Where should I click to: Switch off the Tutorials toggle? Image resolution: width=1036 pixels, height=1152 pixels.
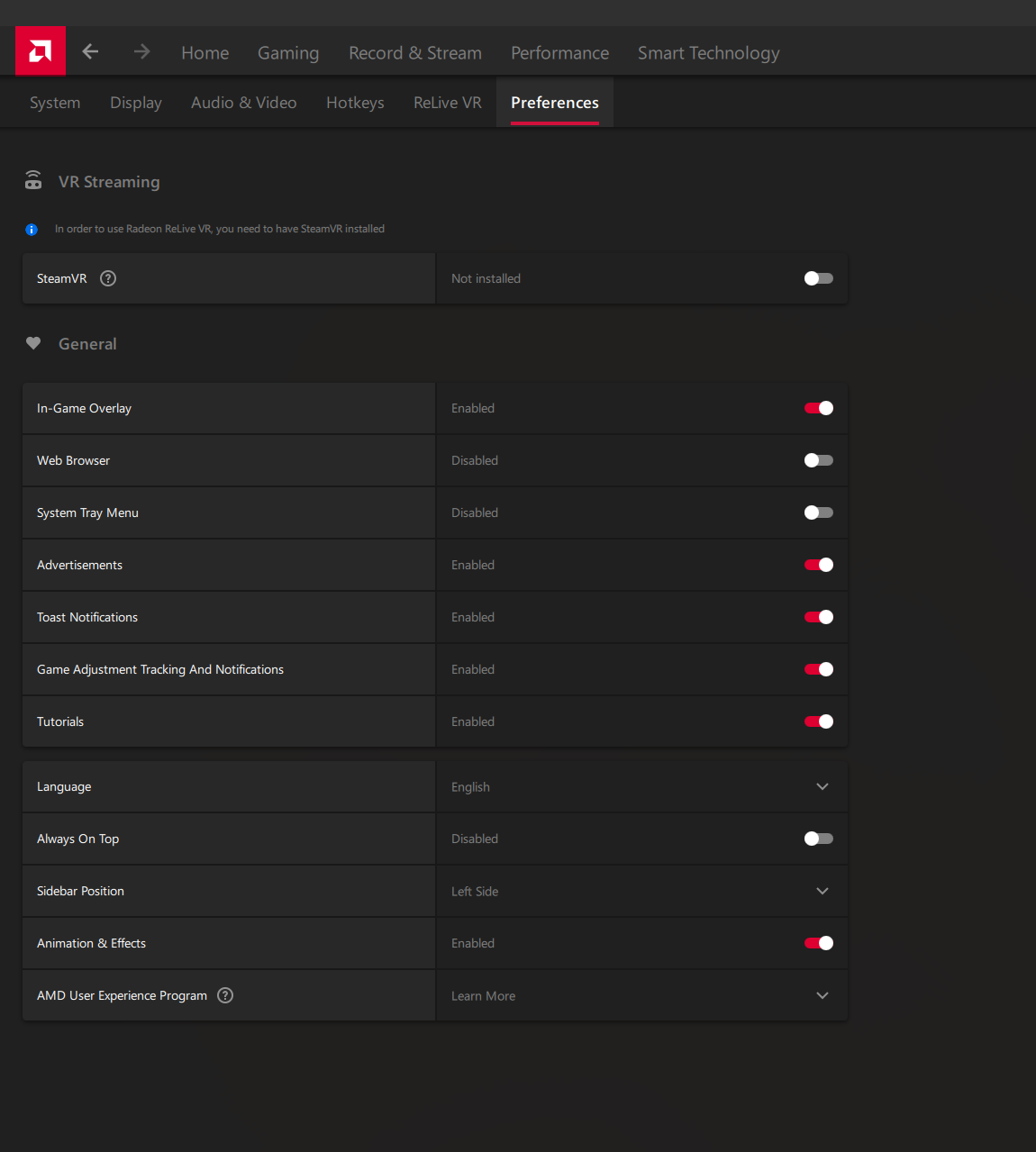point(819,721)
